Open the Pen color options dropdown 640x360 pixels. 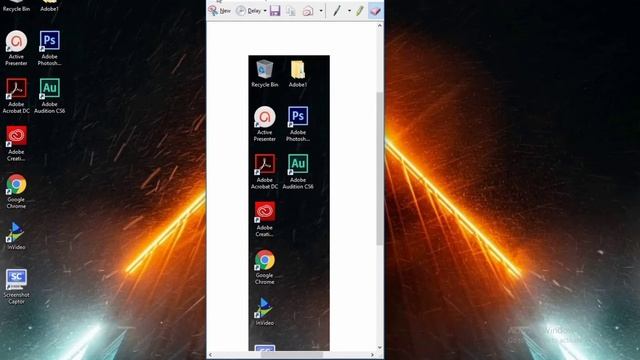pos(349,11)
